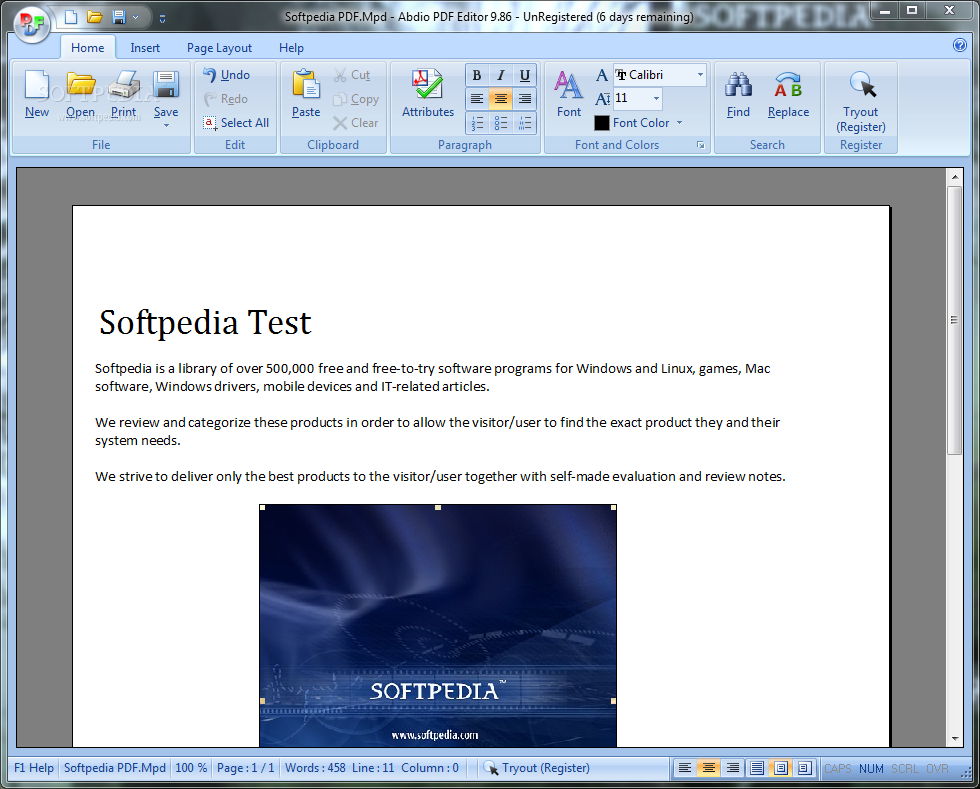Toggle Bold formatting

(x=477, y=76)
